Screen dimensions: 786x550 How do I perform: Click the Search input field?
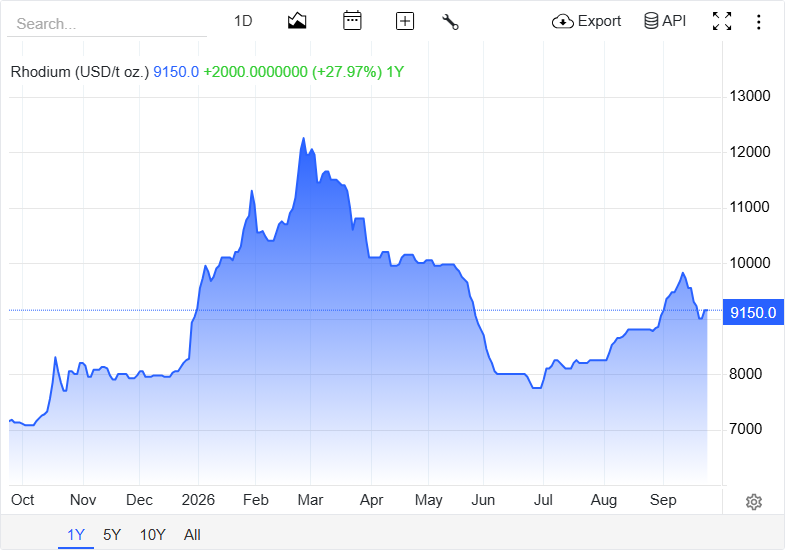(107, 24)
